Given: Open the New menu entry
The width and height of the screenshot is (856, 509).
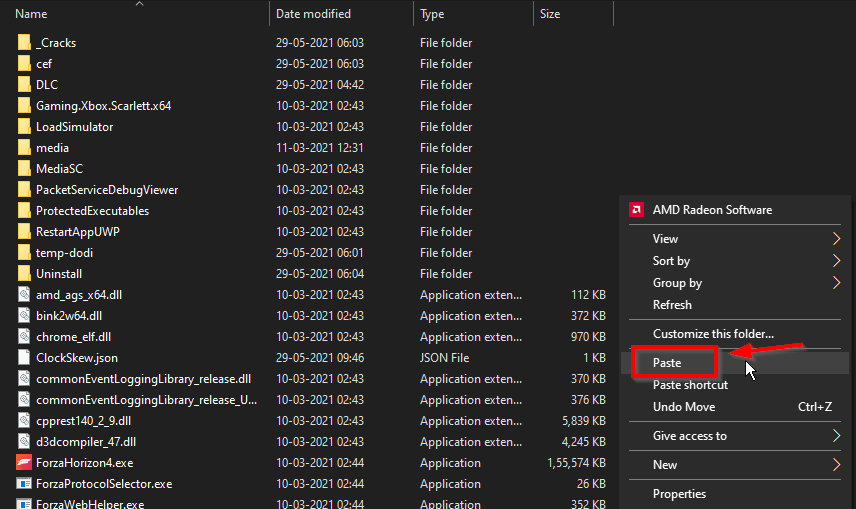Looking at the screenshot, I should click(735, 465).
